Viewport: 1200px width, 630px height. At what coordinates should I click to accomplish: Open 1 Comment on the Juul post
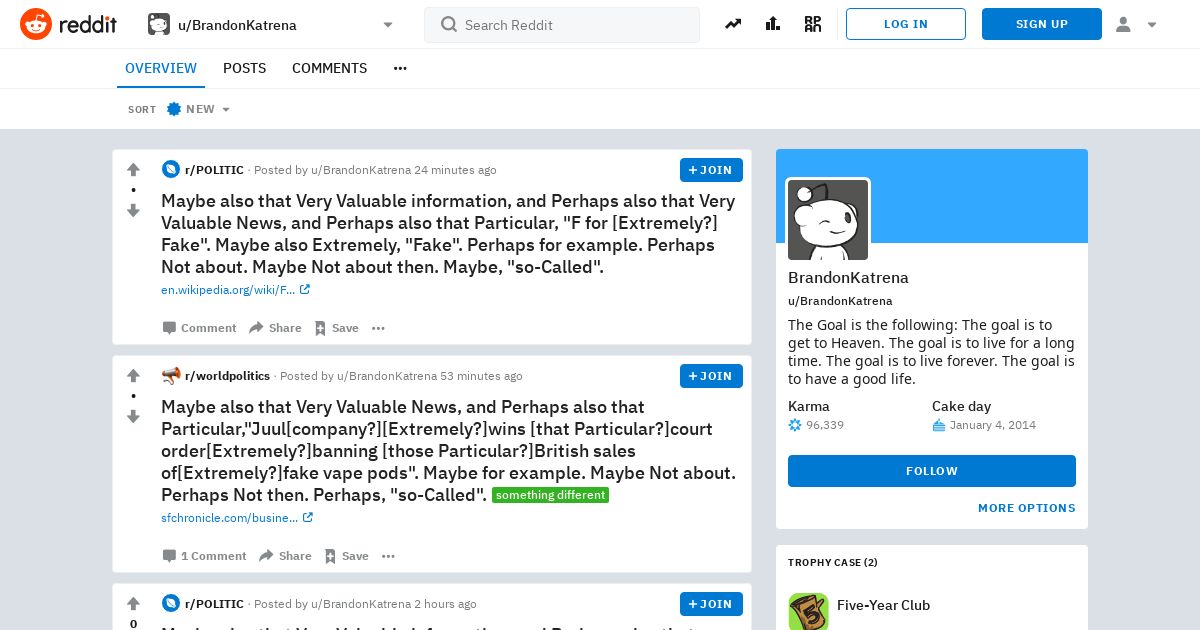[204, 556]
